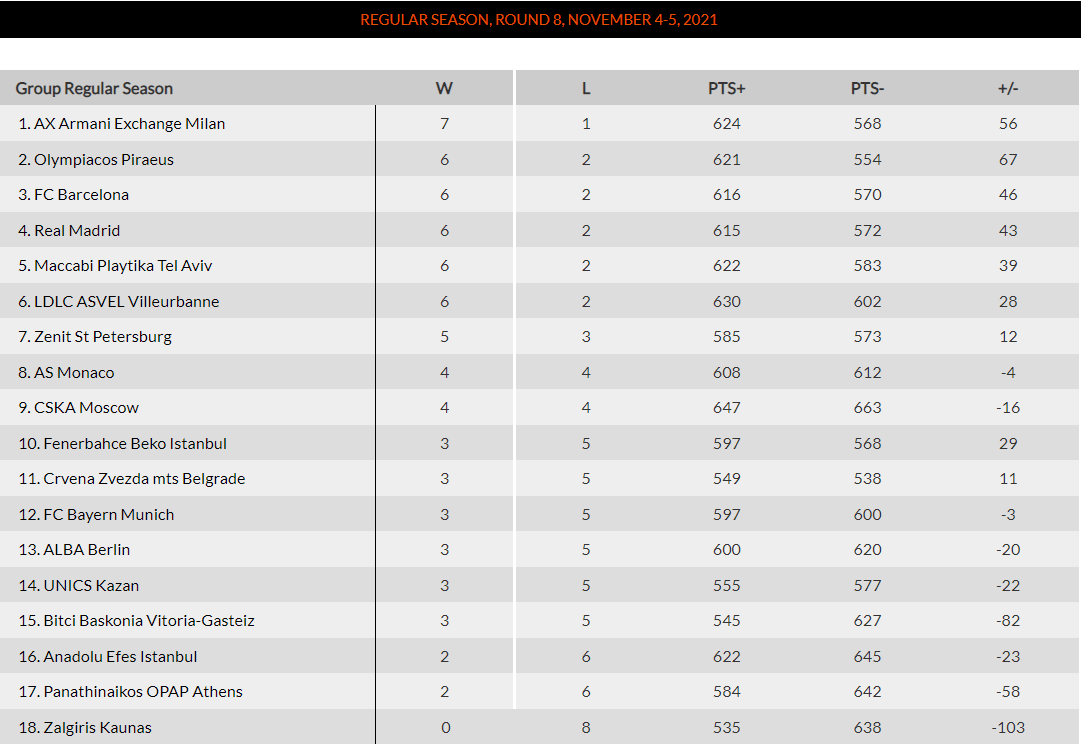This screenshot has width=1082, height=747.
Task: Click the PTS+ column header
Action: pyautogui.click(x=727, y=88)
